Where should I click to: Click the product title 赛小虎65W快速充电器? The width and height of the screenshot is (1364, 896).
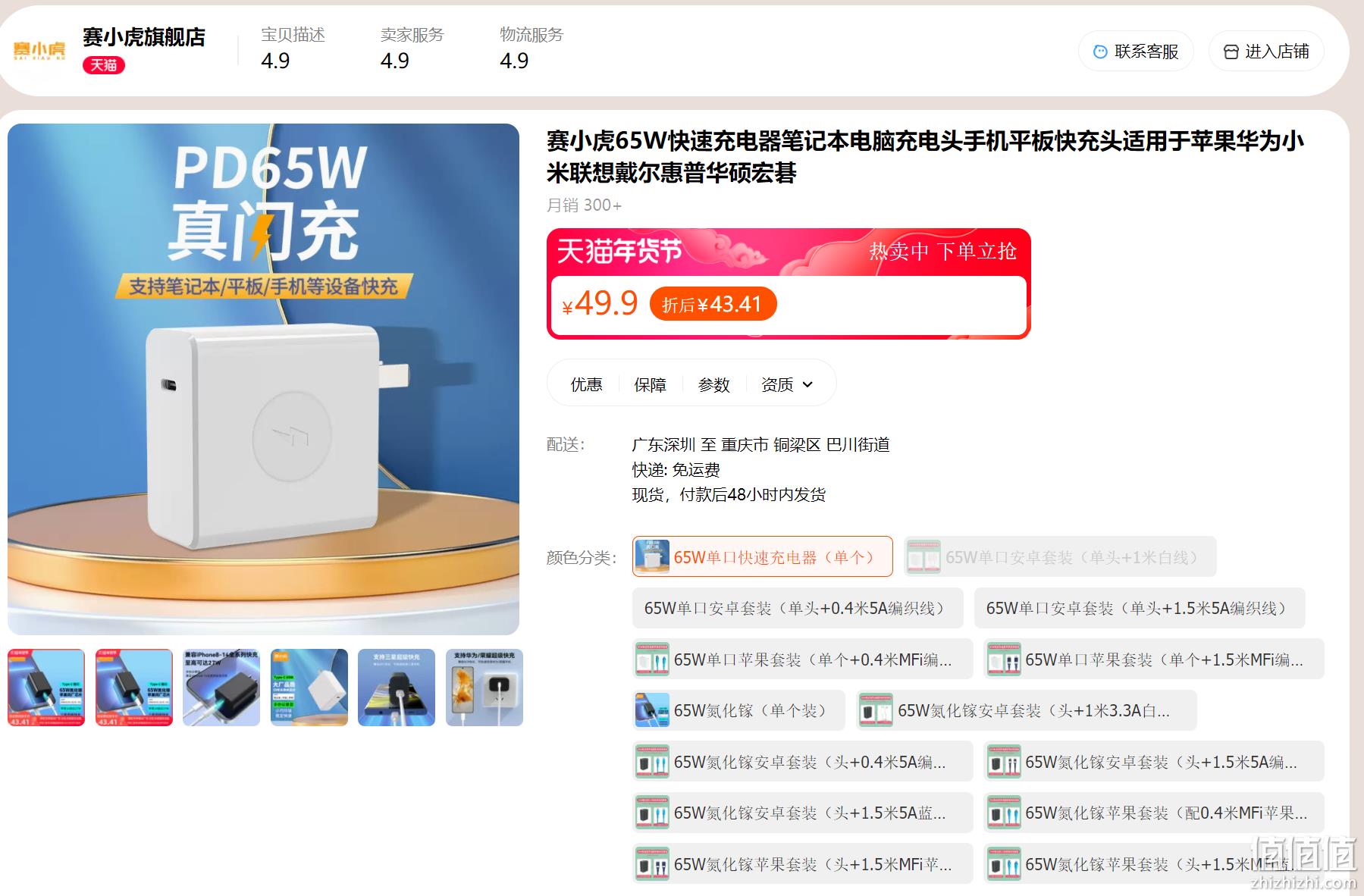(925, 157)
